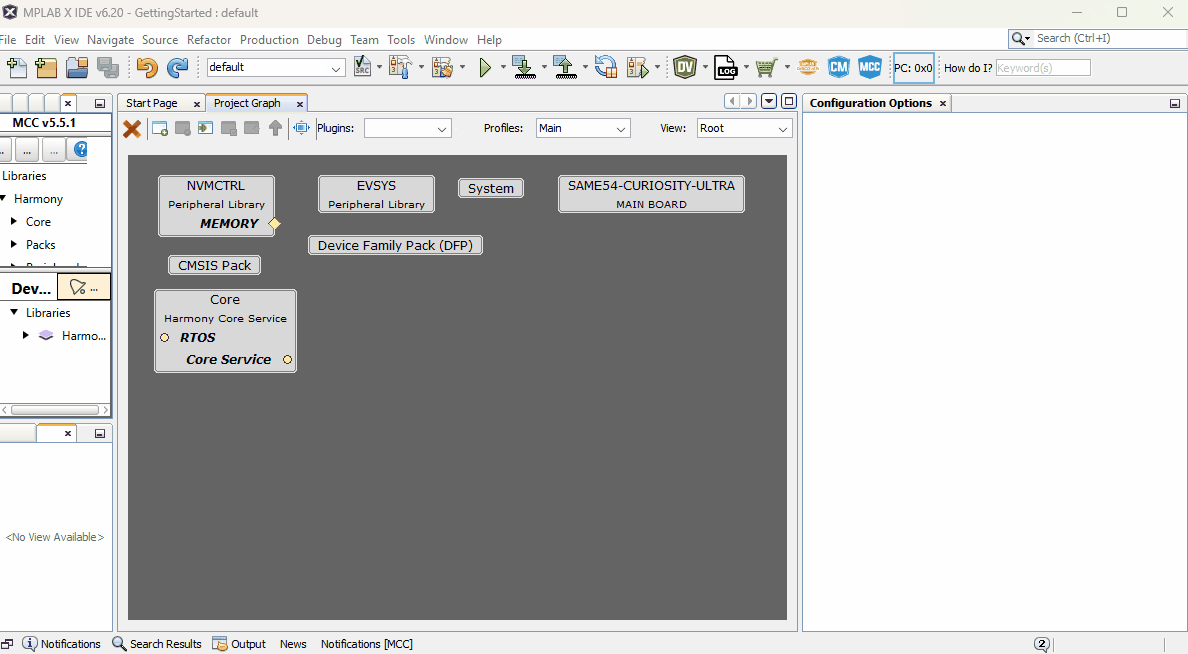Close the Configuration Options tab
Screen dimensions: 1188x654
click(943, 104)
